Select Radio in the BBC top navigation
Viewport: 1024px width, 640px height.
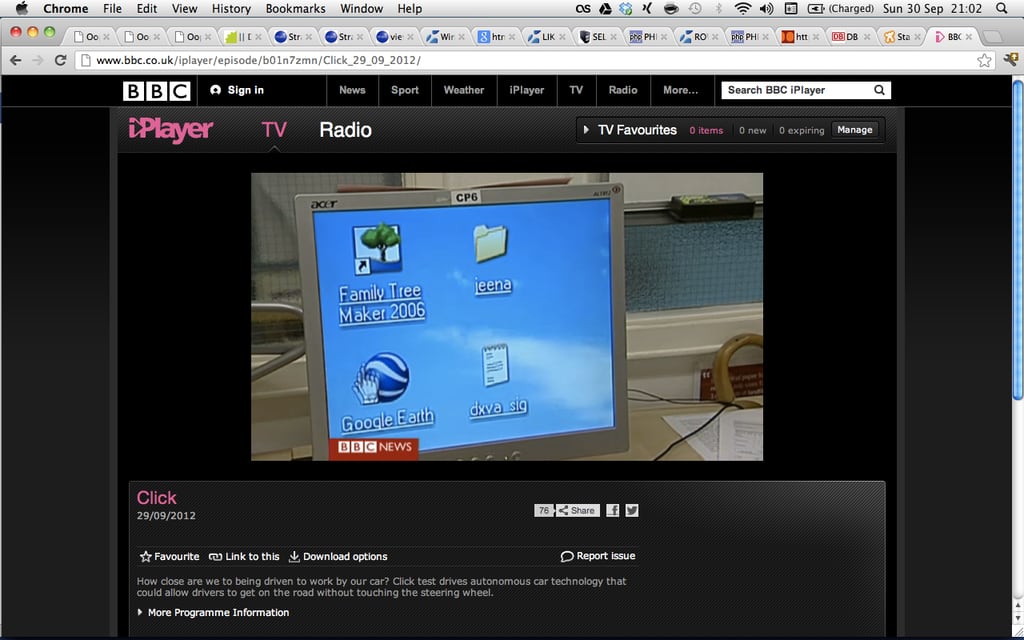[623, 90]
